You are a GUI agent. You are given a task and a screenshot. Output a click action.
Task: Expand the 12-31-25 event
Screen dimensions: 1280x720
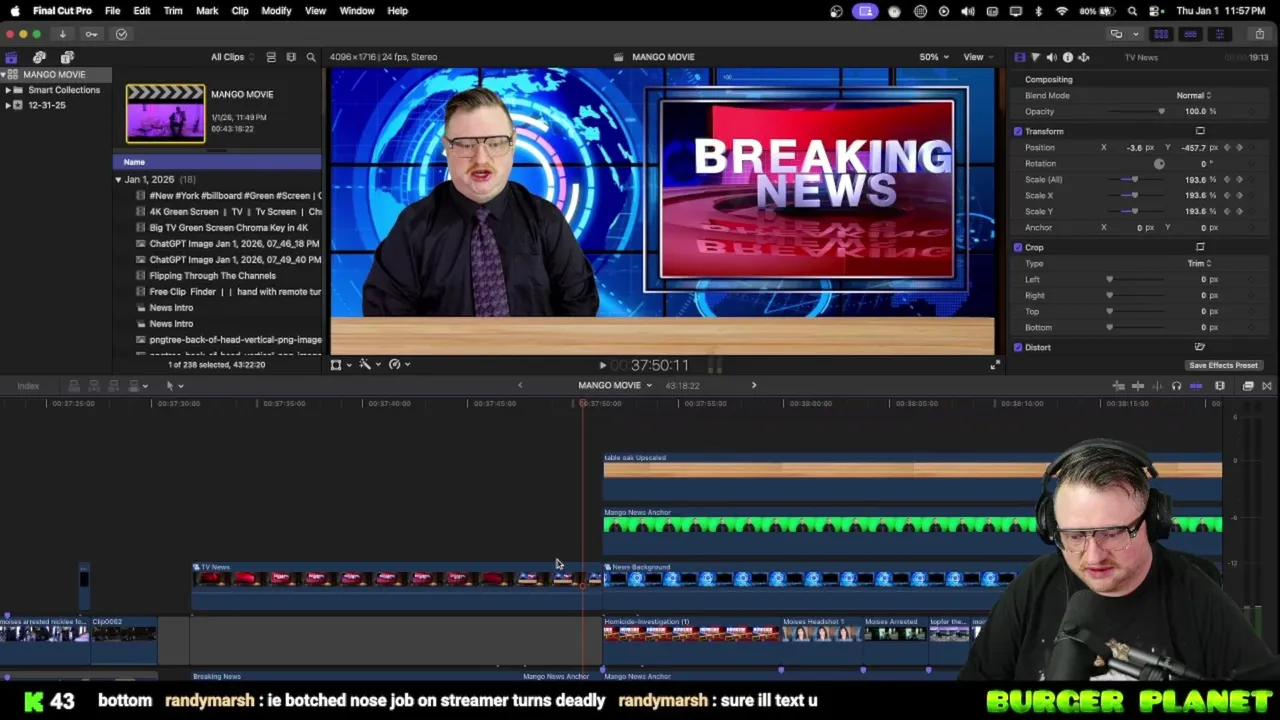(8, 105)
